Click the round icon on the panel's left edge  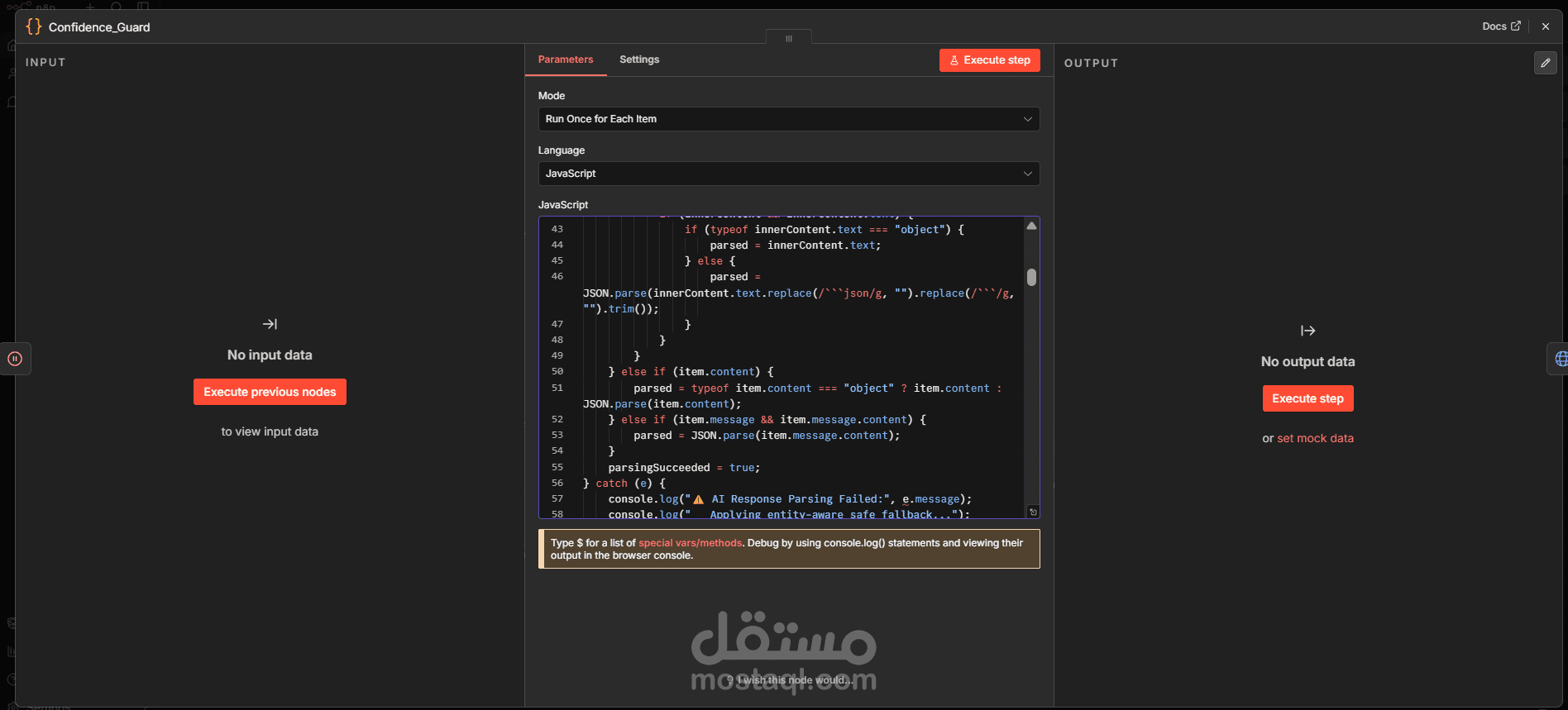click(x=15, y=359)
